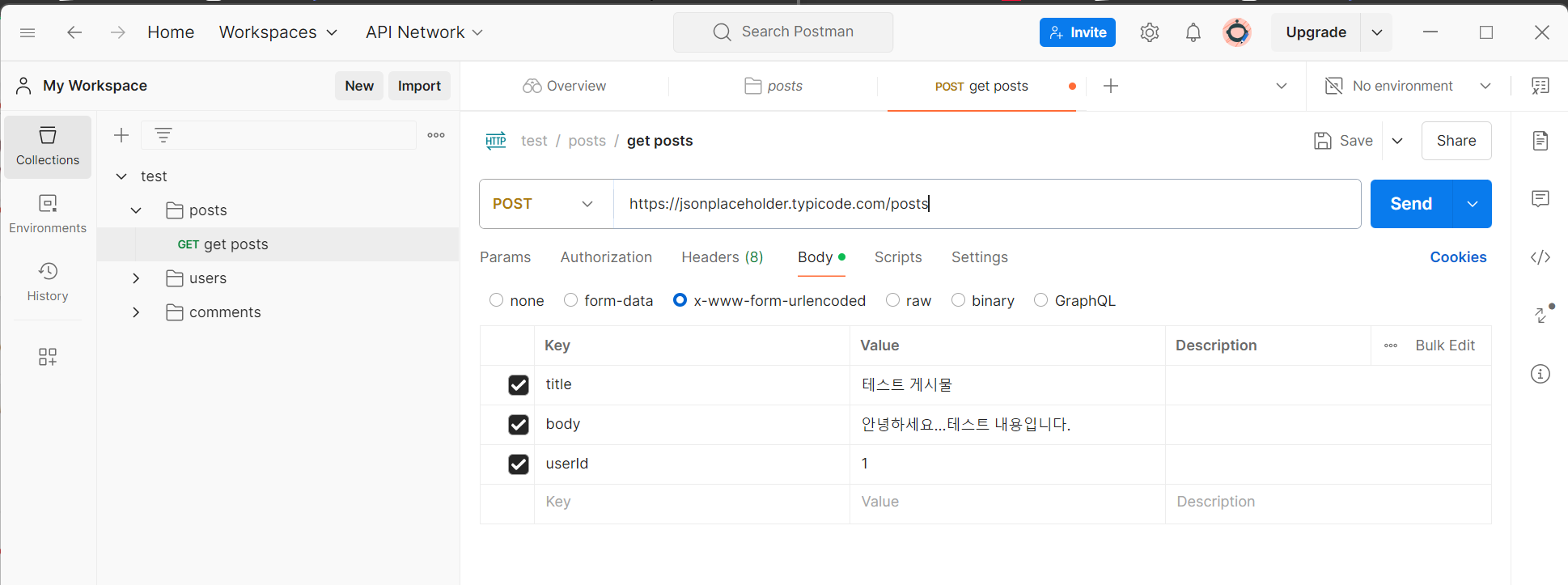Open the settings gear icon
The width and height of the screenshot is (1568, 585).
pyautogui.click(x=1150, y=32)
